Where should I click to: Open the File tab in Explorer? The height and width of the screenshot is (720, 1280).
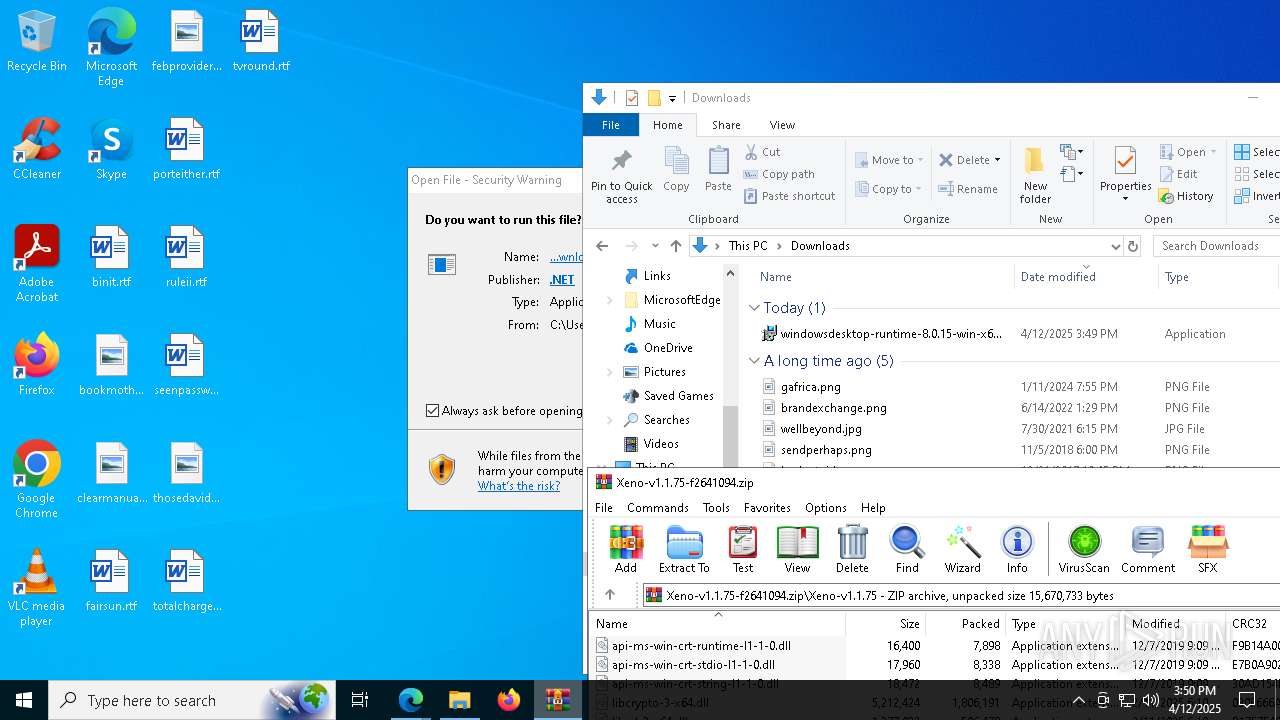click(x=611, y=125)
